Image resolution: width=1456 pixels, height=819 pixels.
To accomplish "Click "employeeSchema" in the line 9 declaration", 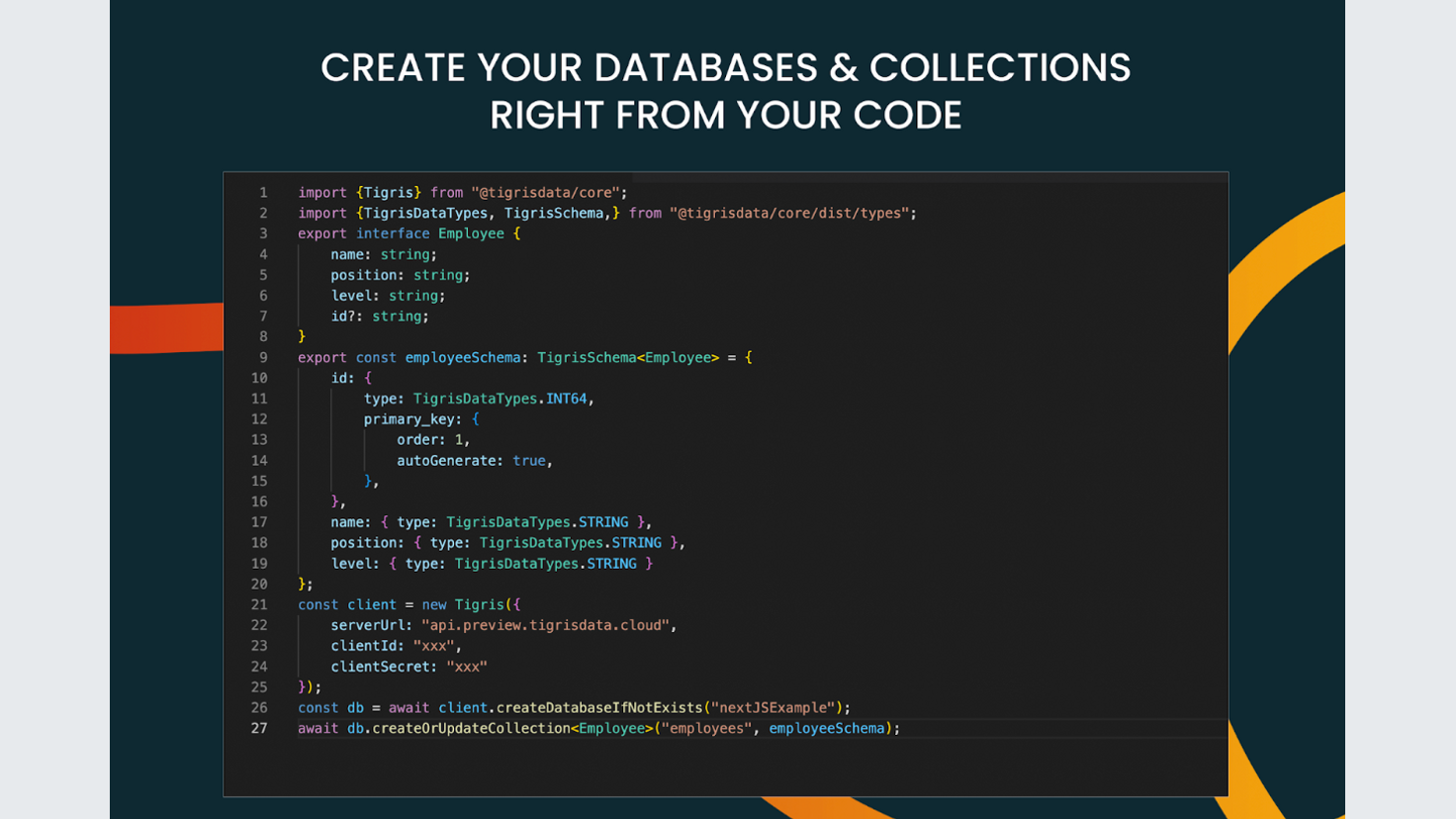I will pos(463,357).
